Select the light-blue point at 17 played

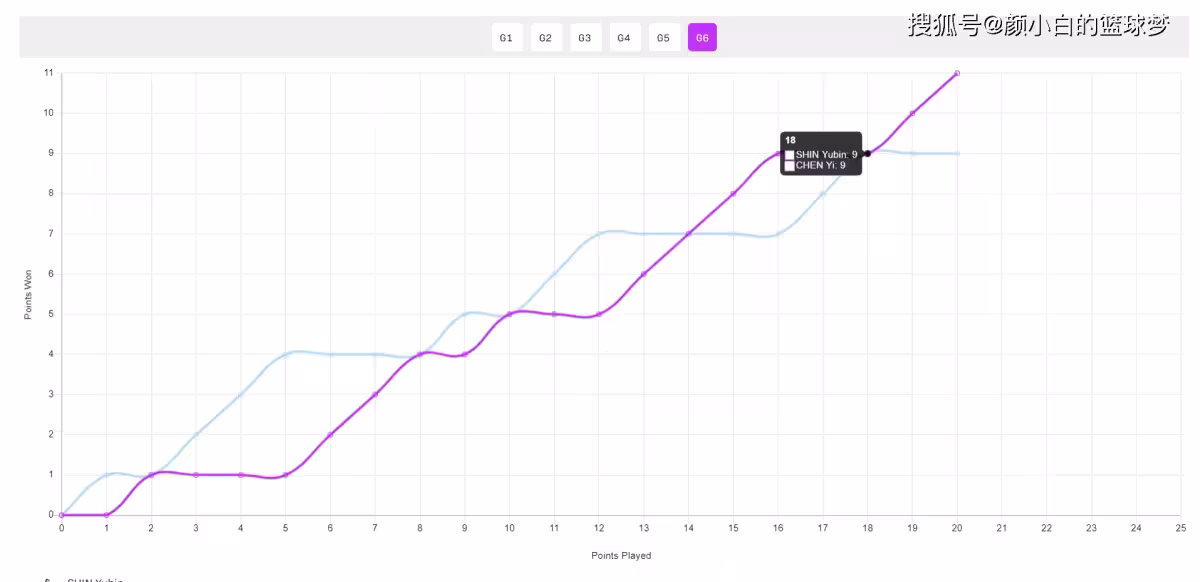(822, 194)
